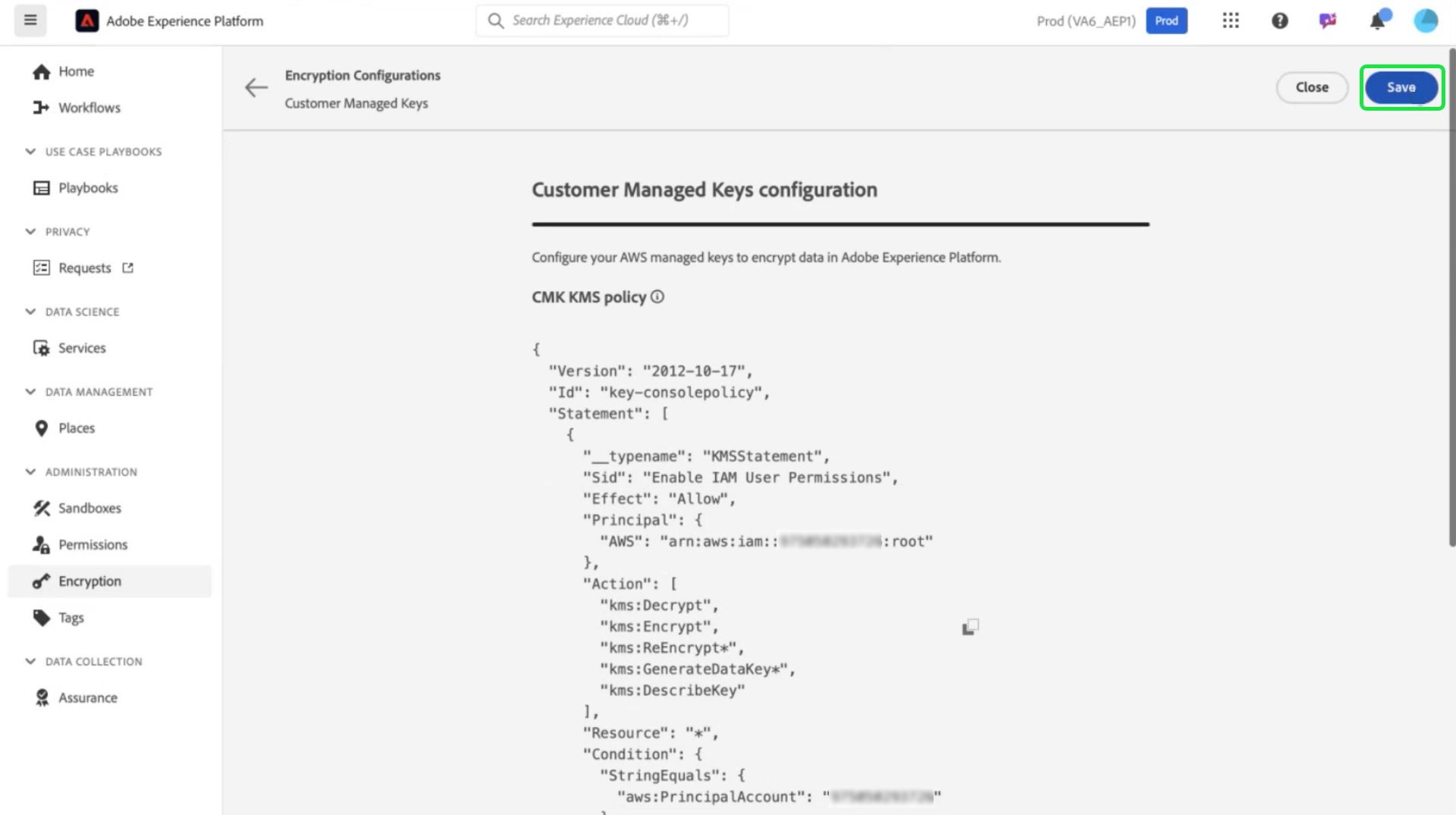Collapse the Data Management section
This screenshot has width=1456, height=815.
point(30,391)
